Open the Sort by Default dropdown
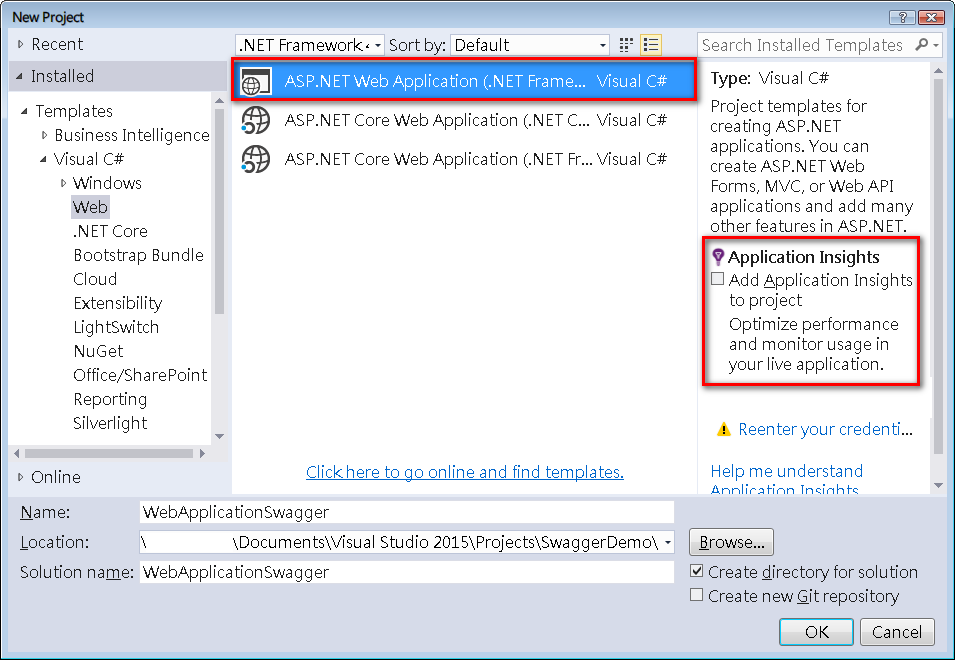The width and height of the screenshot is (955, 660). coord(602,45)
